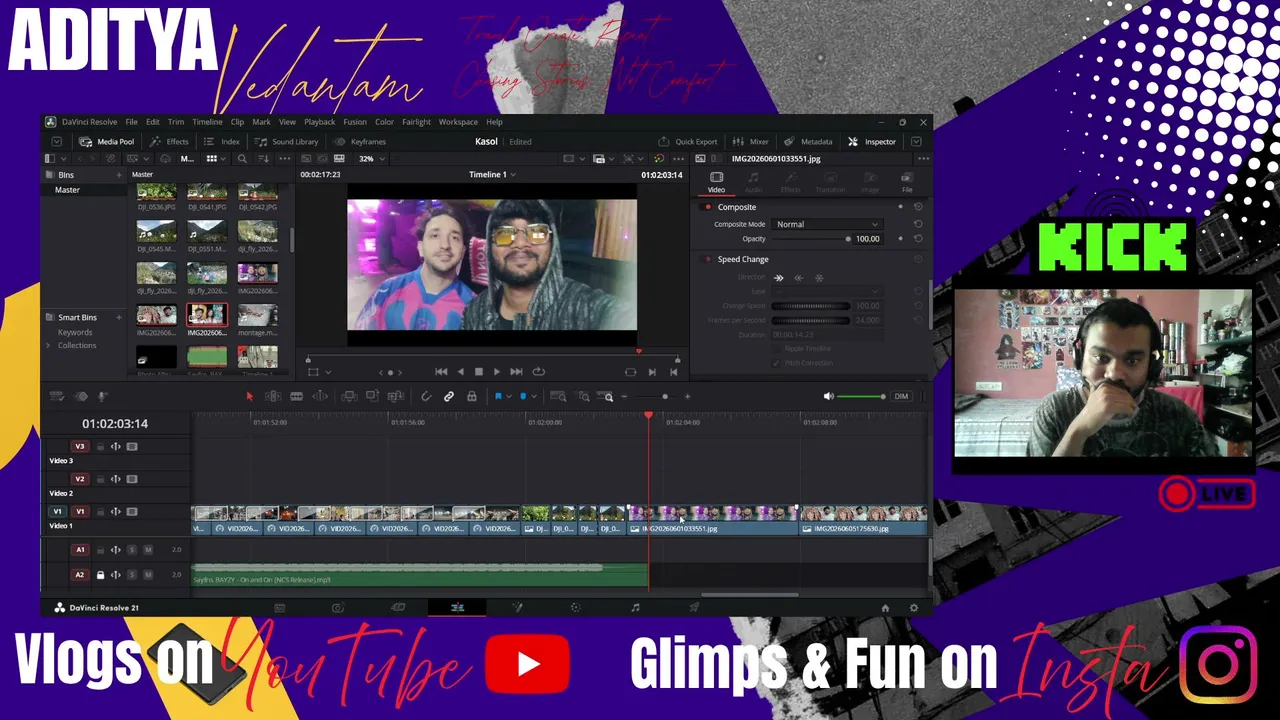Open the audio Mixer panel

pyautogui.click(x=751, y=142)
